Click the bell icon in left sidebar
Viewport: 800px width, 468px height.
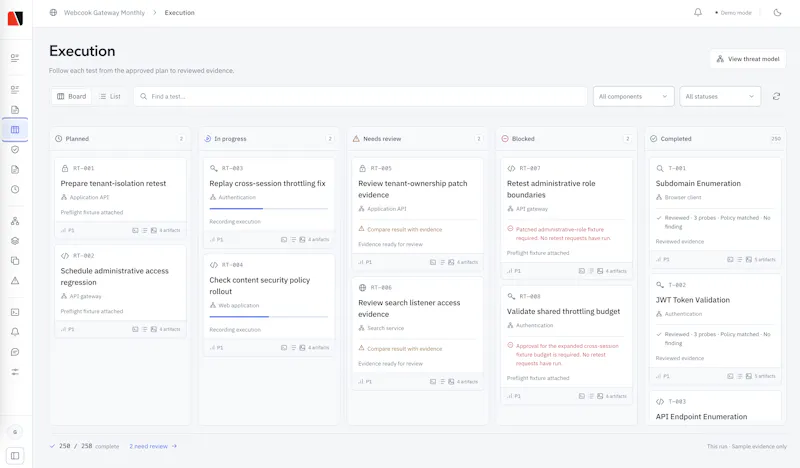tap(15, 332)
